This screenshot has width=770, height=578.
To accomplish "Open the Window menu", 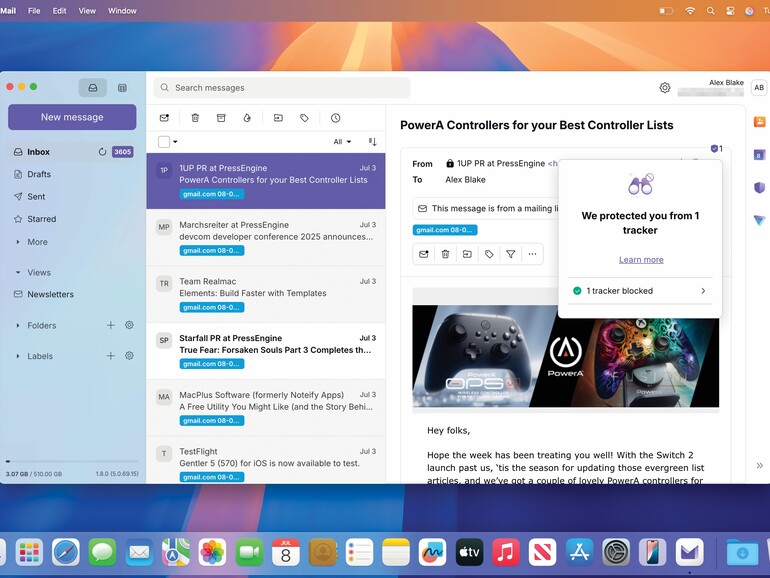I will click(122, 10).
